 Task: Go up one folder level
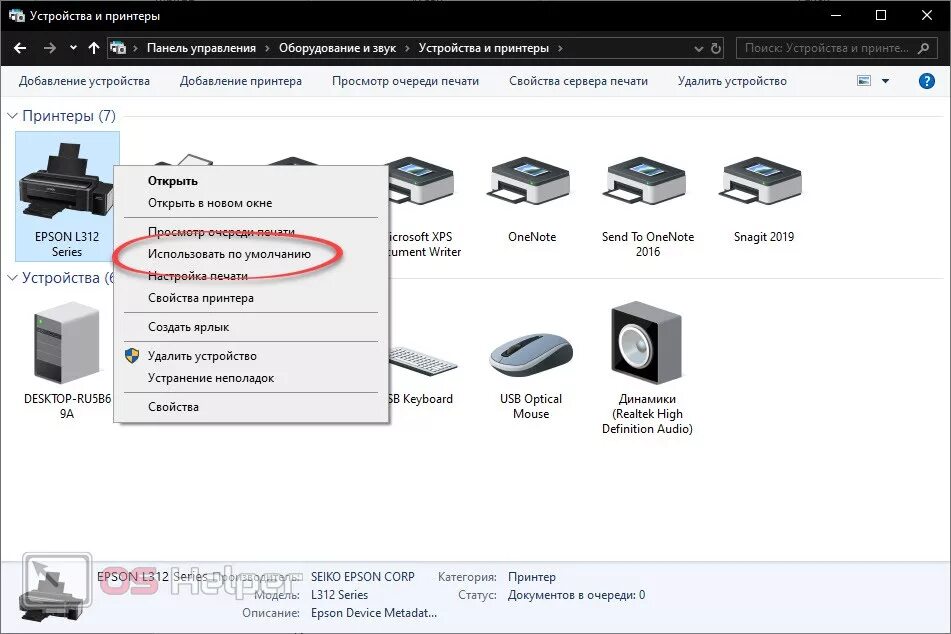click(93, 48)
